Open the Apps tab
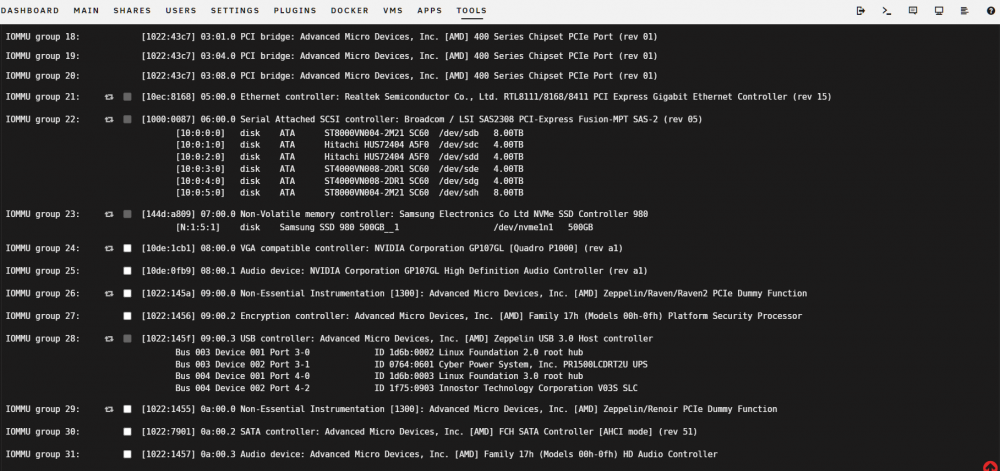 429,11
